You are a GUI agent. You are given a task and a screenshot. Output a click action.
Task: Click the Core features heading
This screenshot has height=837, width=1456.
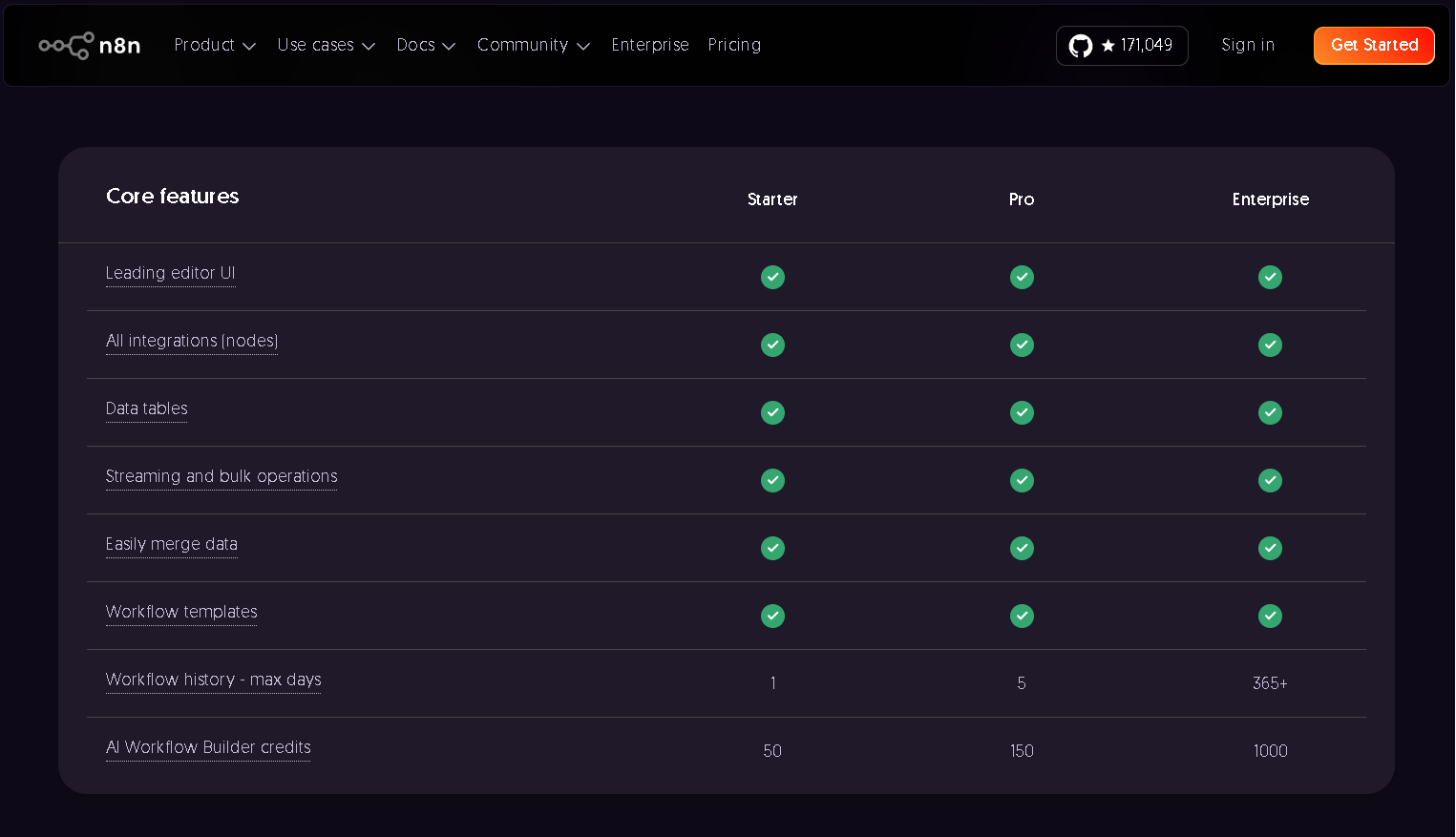point(173,196)
